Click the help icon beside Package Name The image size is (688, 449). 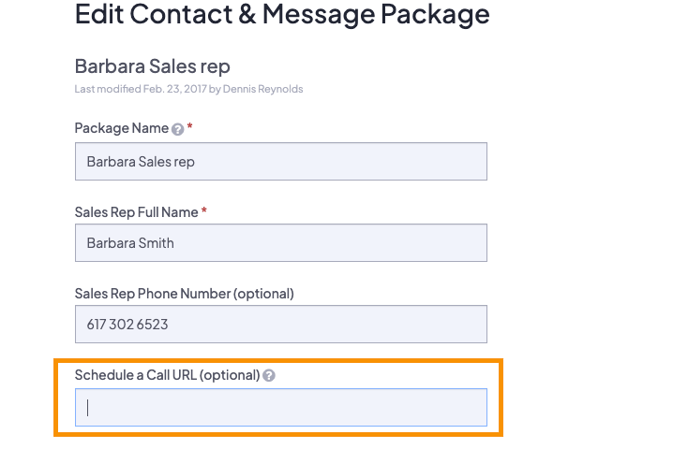click(178, 130)
